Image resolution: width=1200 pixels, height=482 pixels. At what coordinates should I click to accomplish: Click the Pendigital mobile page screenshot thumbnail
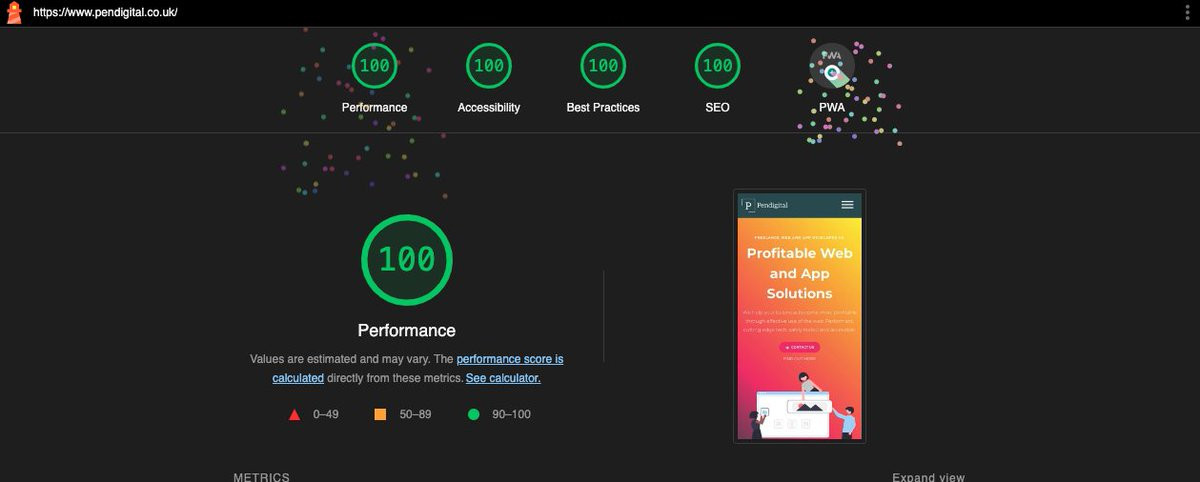point(799,316)
